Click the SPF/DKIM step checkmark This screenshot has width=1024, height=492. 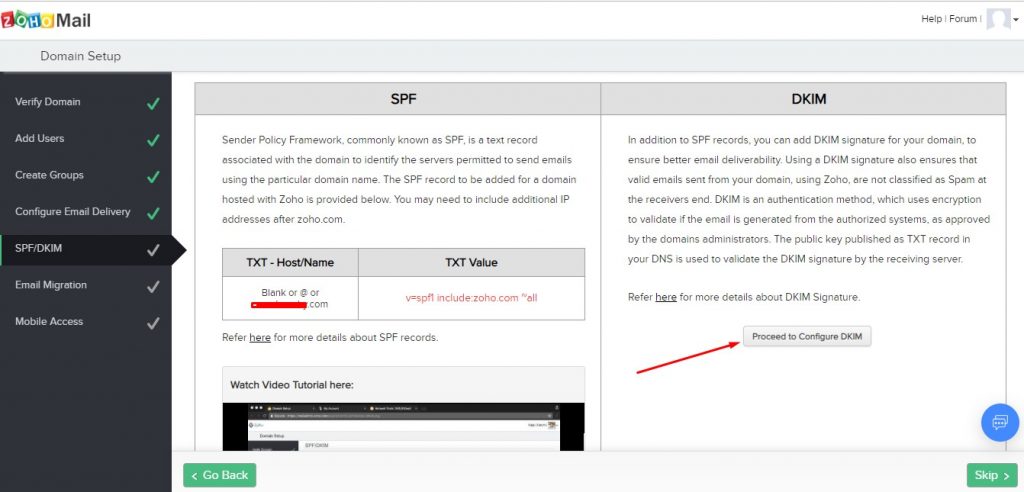tap(153, 250)
